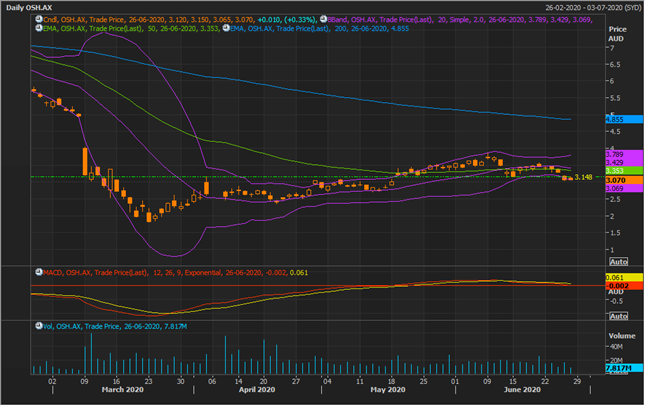This screenshot has width=645, height=406.
Task: Click the icon beside the BBand legend entry
Action: (324, 19)
